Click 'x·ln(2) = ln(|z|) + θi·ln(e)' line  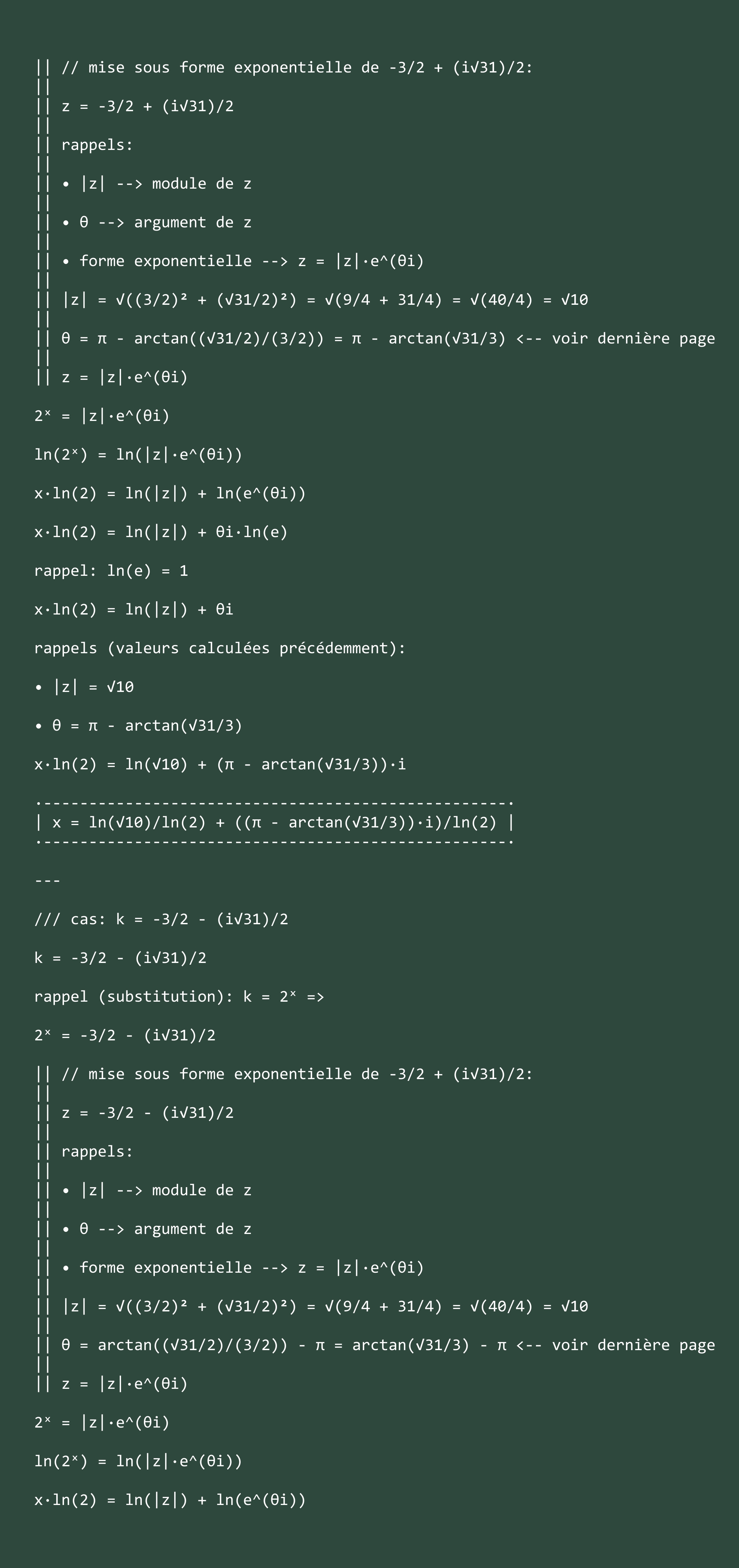tap(161, 532)
